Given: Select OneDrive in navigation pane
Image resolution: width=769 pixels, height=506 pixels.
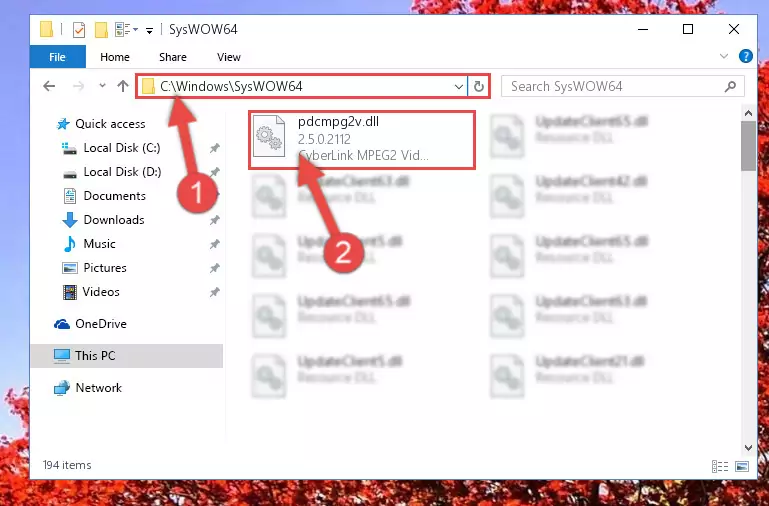Looking at the screenshot, I should tap(101, 324).
